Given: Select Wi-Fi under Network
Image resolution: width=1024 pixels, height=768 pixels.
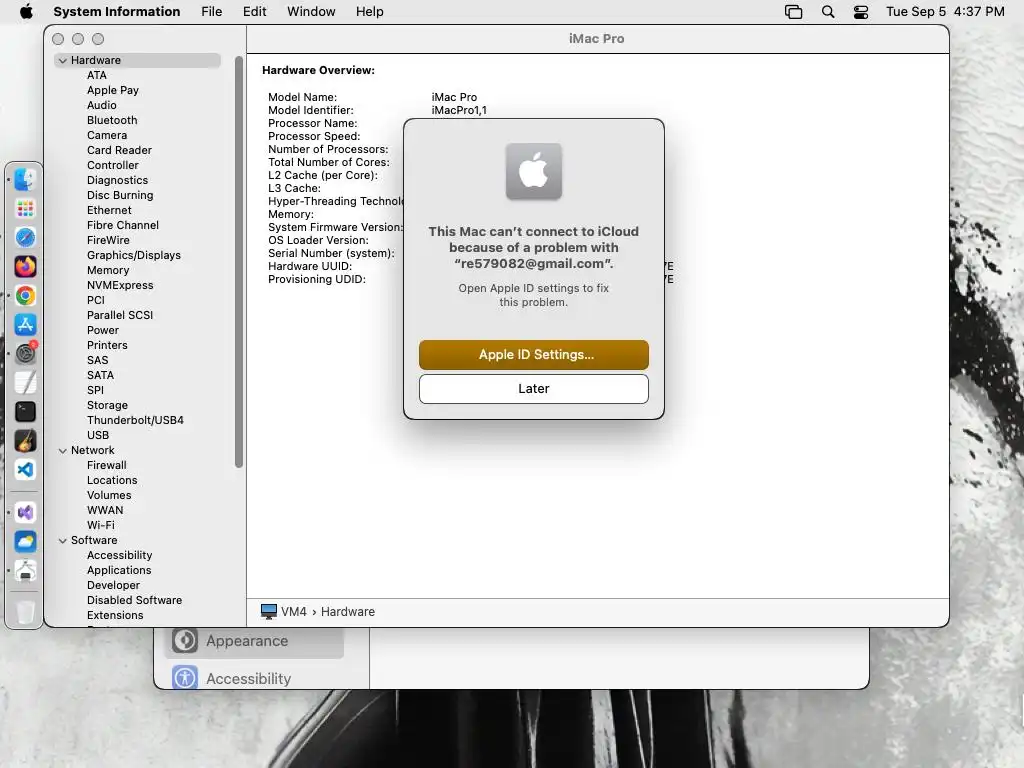Looking at the screenshot, I should pyautogui.click(x=101, y=526).
